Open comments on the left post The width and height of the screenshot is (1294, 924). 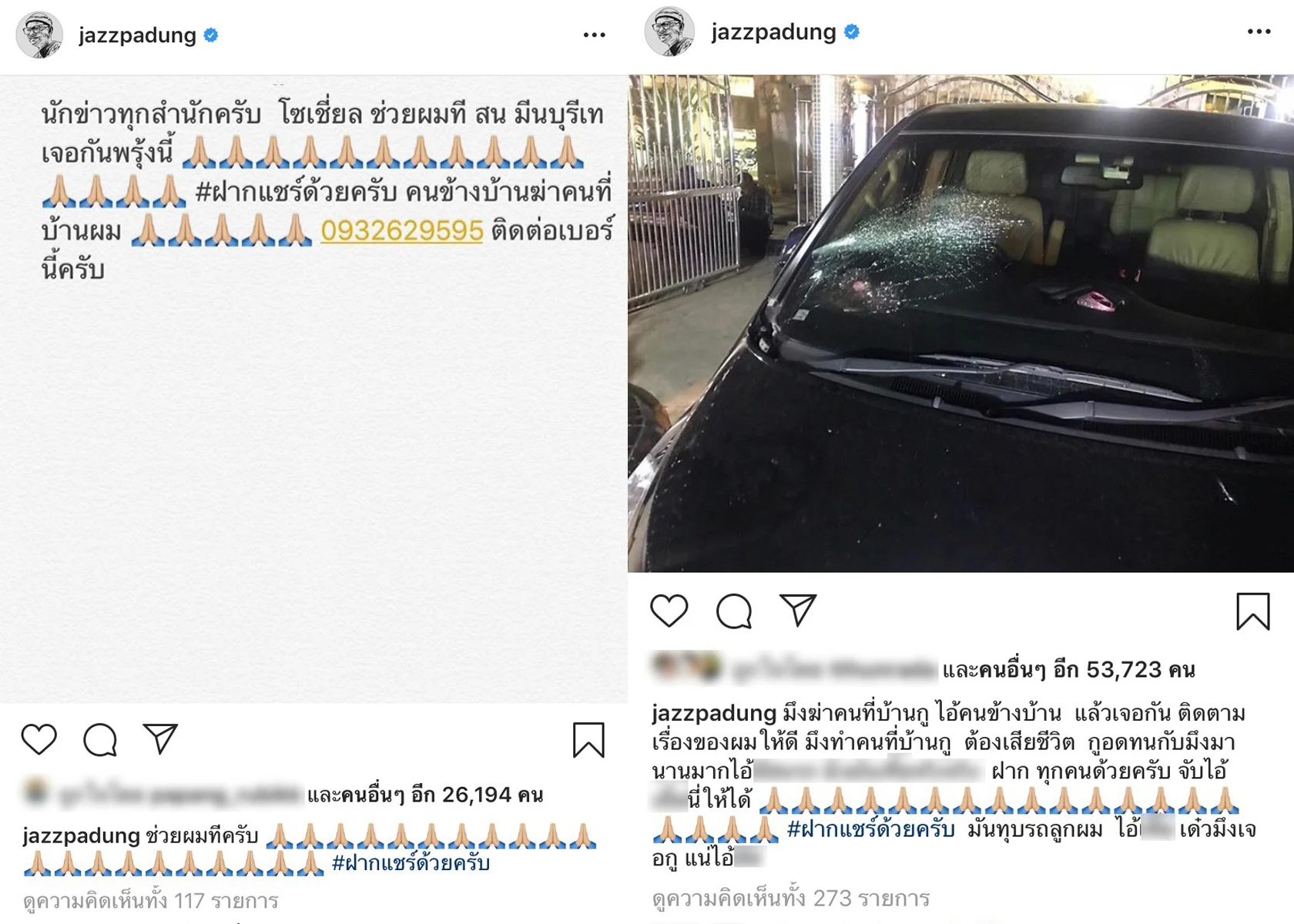[100, 740]
